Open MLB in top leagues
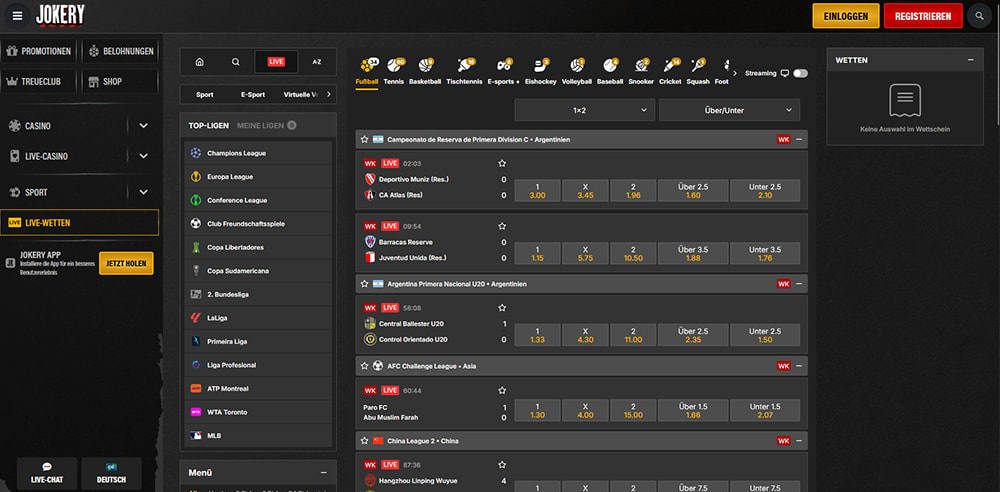The width and height of the screenshot is (1000, 492). [x=258, y=435]
